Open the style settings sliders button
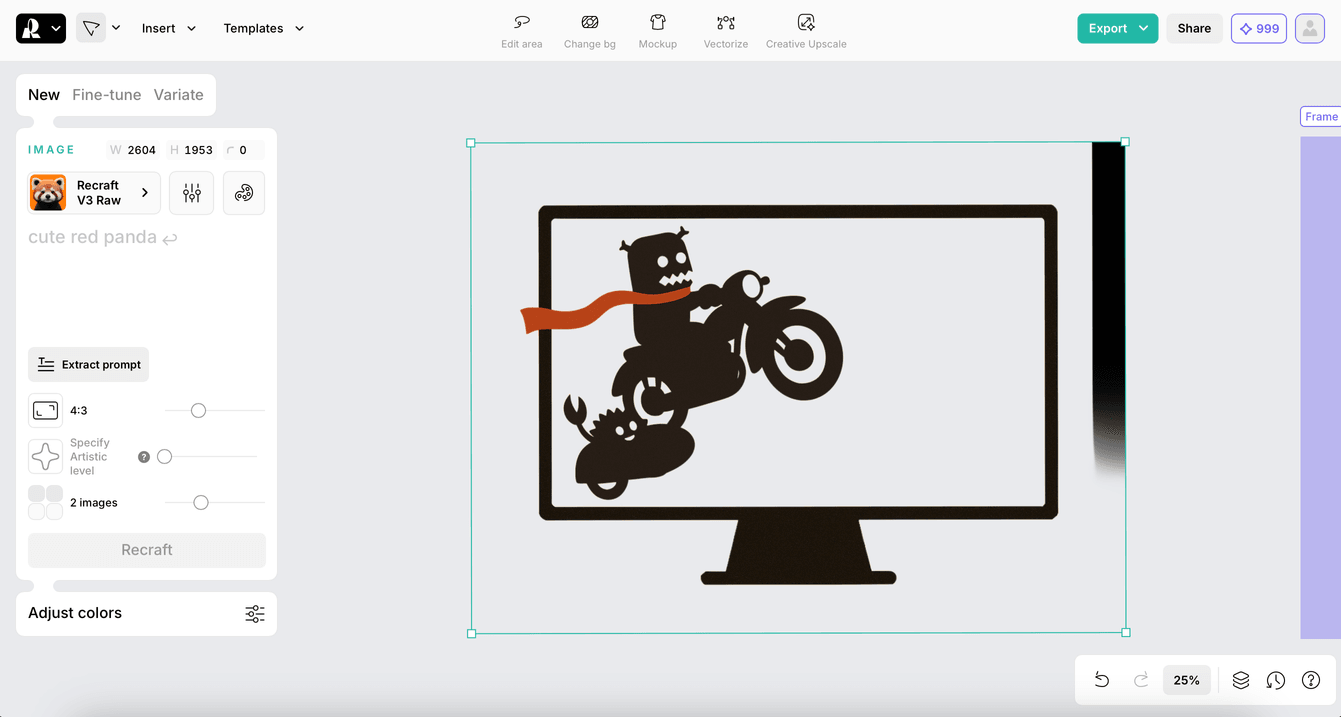Viewport: 1341px width, 717px height. [x=192, y=193]
